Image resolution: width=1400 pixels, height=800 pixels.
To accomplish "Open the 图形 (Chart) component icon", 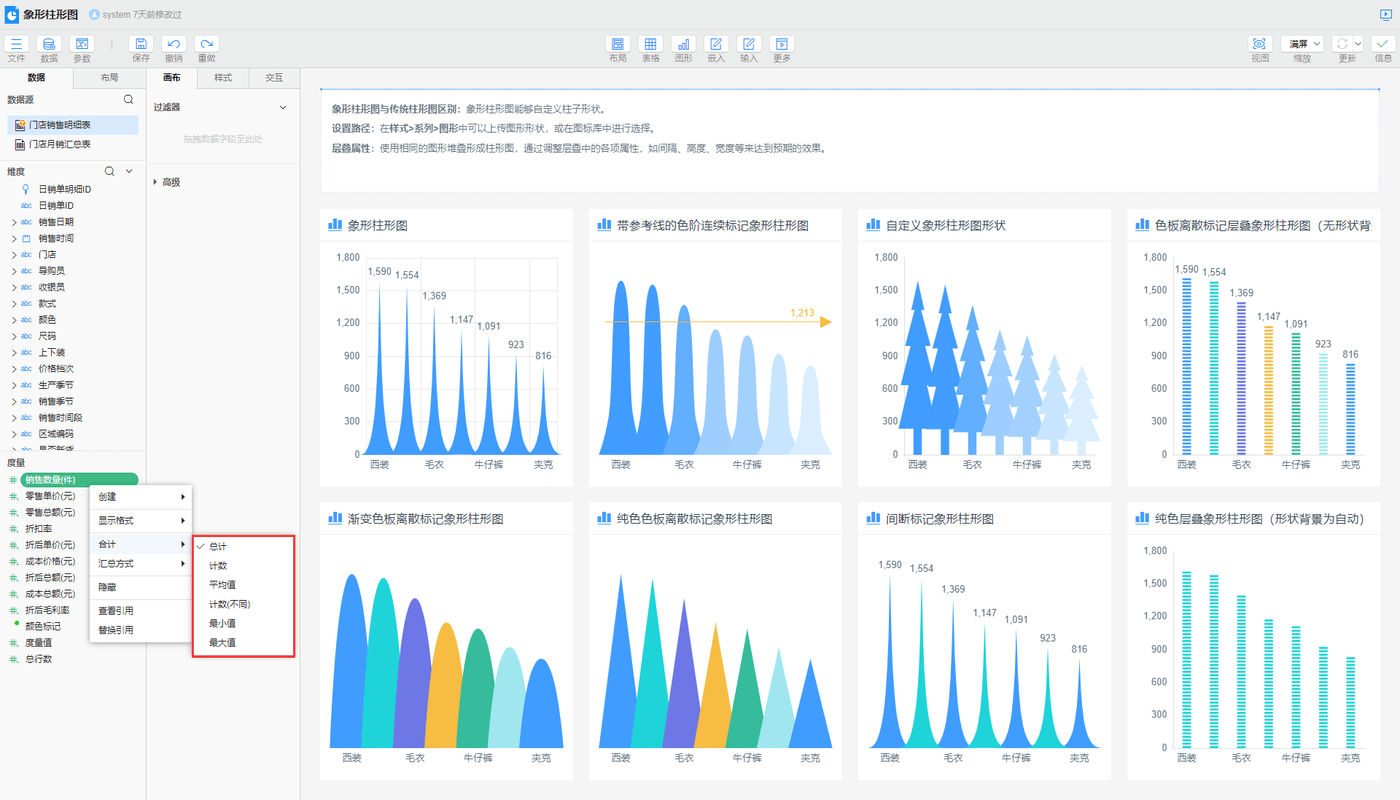I will [683, 44].
